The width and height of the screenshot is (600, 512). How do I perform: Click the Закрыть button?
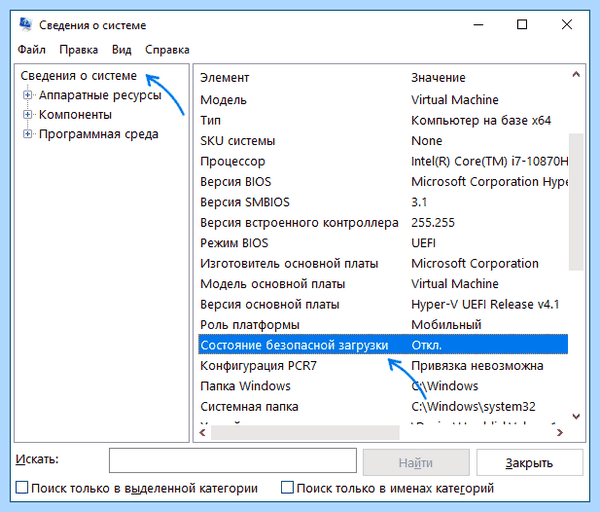tap(530, 463)
